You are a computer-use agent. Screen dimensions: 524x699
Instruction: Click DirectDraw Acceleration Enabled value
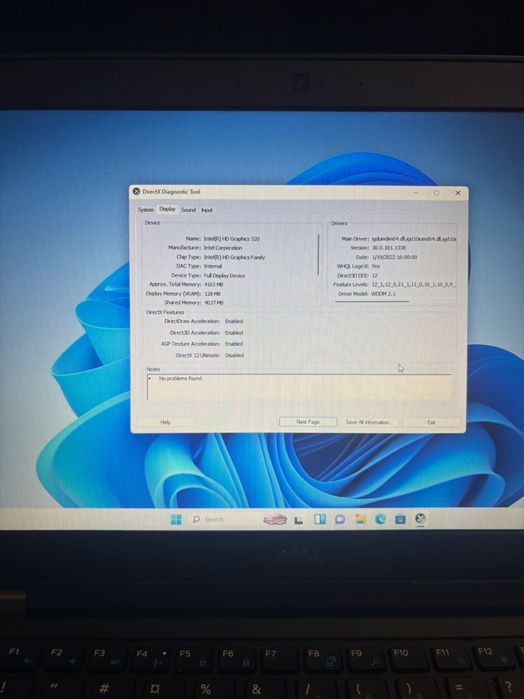pyautogui.click(x=234, y=321)
